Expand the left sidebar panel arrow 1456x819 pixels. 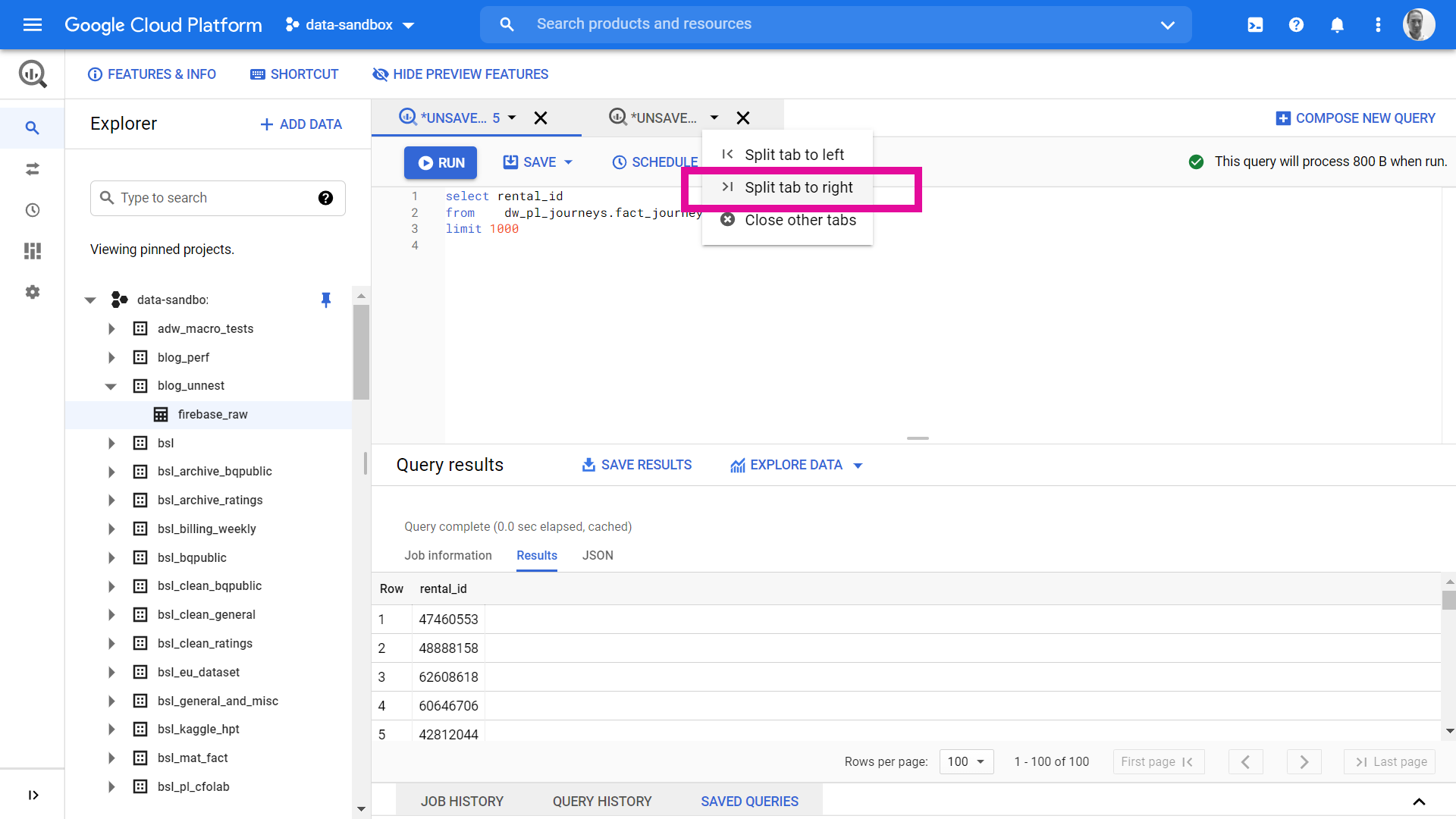[x=33, y=795]
